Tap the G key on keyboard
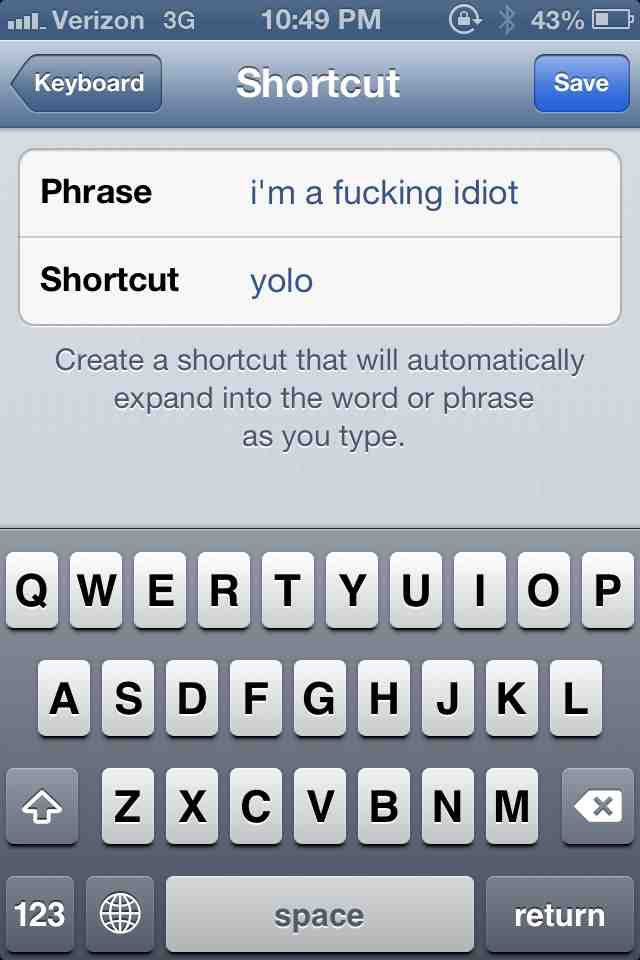The width and height of the screenshot is (640, 960). [x=320, y=698]
